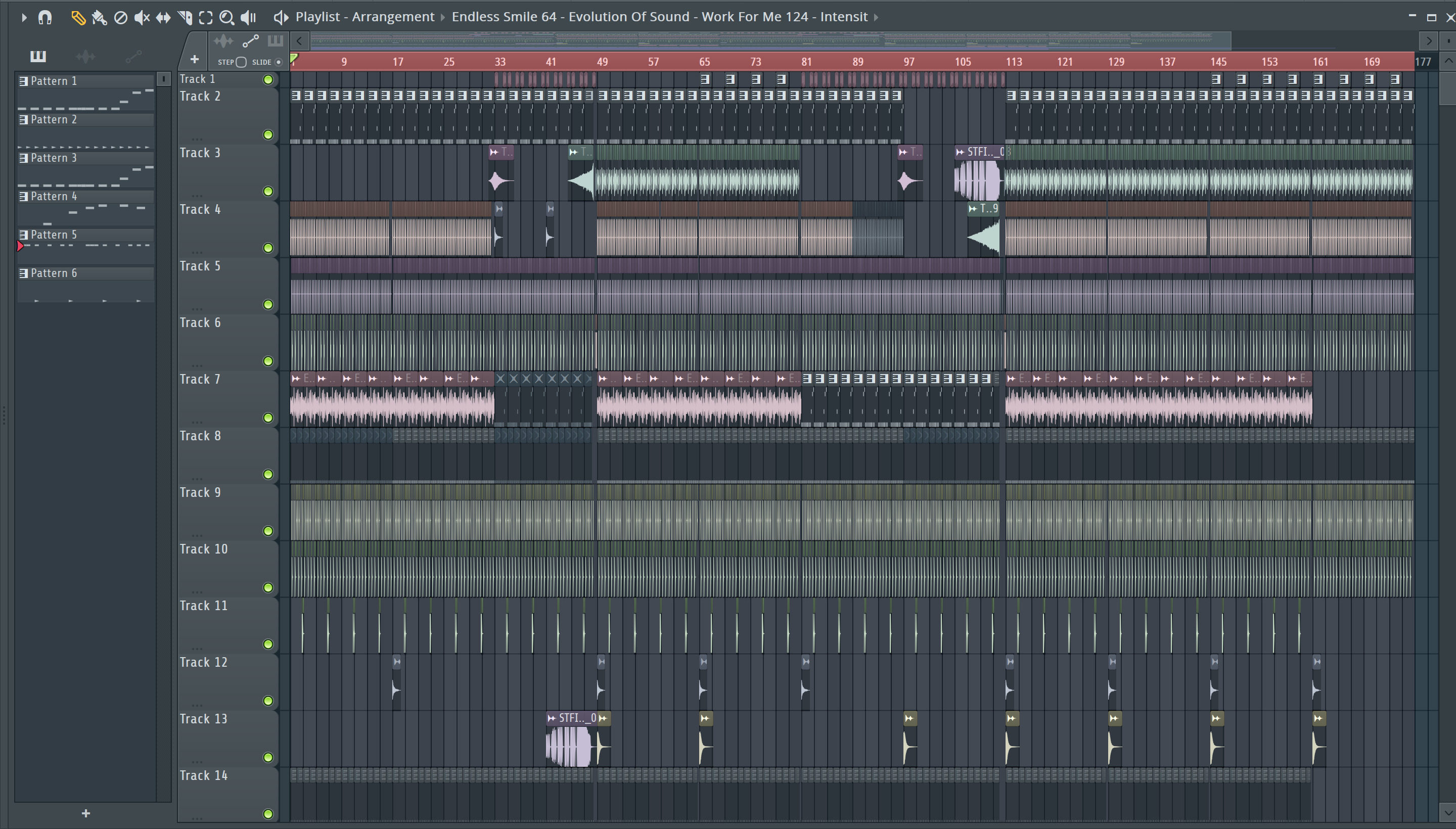1456x829 pixels.
Task: Toggle the STEP checkbox
Action: (x=241, y=62)
